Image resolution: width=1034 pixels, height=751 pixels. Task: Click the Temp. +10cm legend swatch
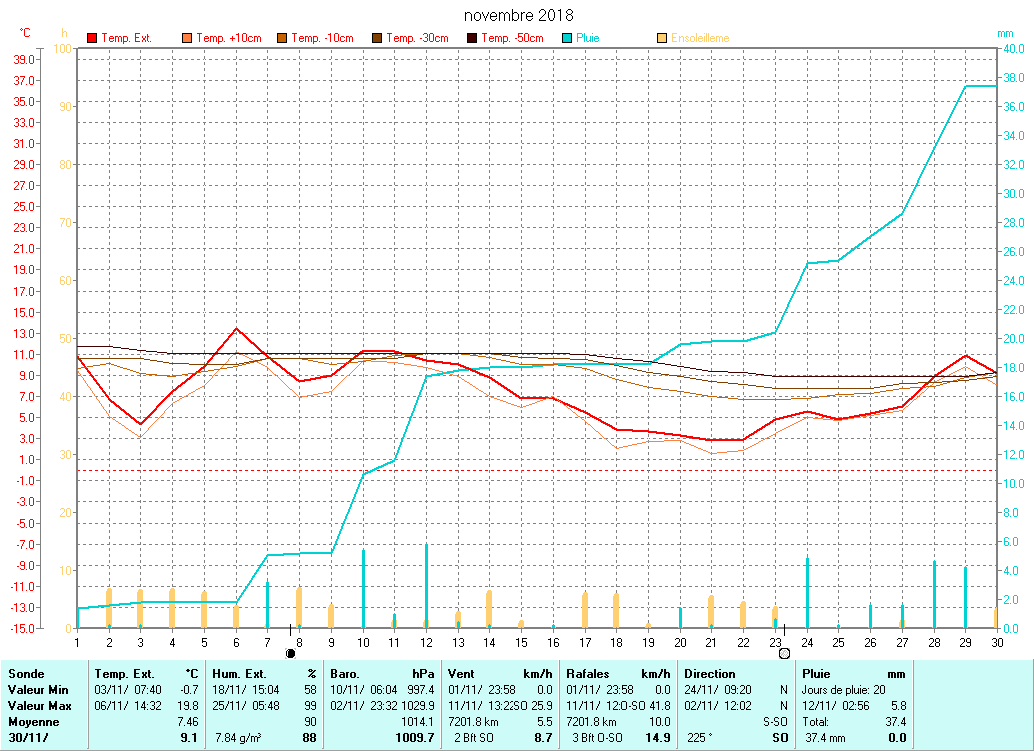(x=187, y=38)
